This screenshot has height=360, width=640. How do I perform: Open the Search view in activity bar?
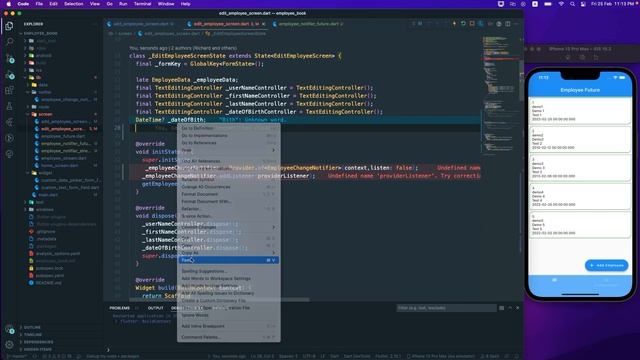point(9,42)
